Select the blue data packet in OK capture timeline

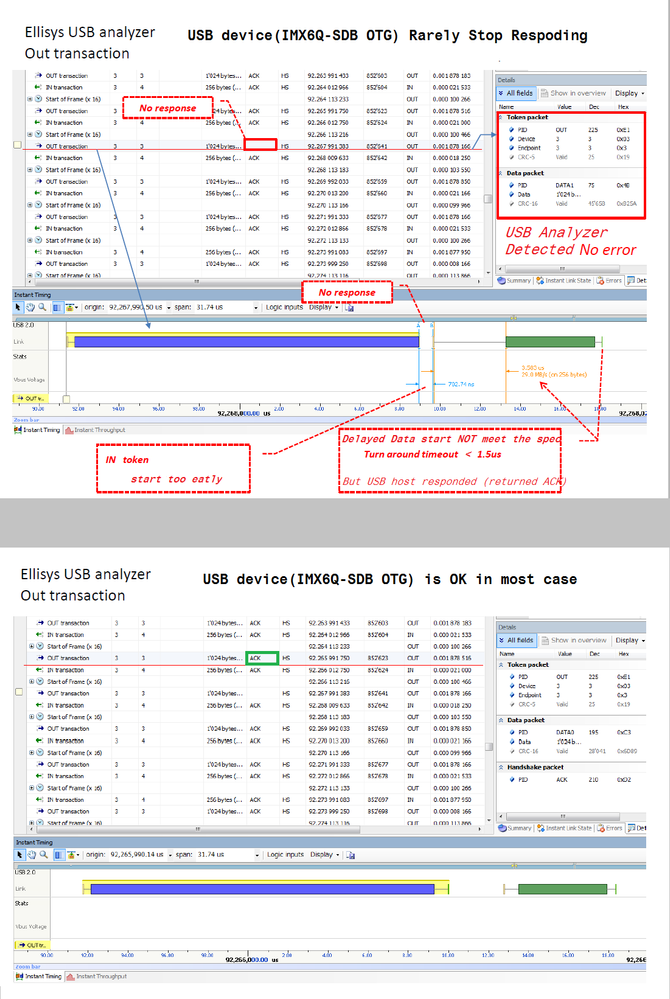click(x=262, y=889)
